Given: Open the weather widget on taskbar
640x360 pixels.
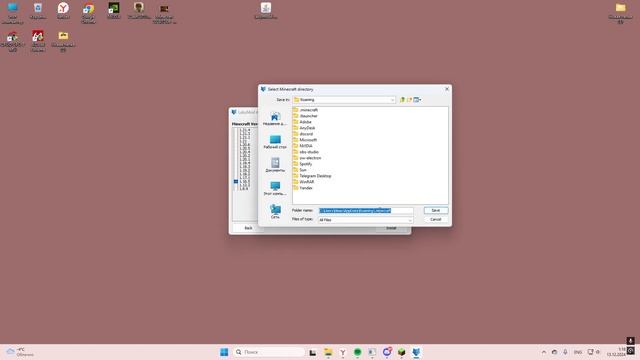Looking at the screenshot, I should [20, 352].
